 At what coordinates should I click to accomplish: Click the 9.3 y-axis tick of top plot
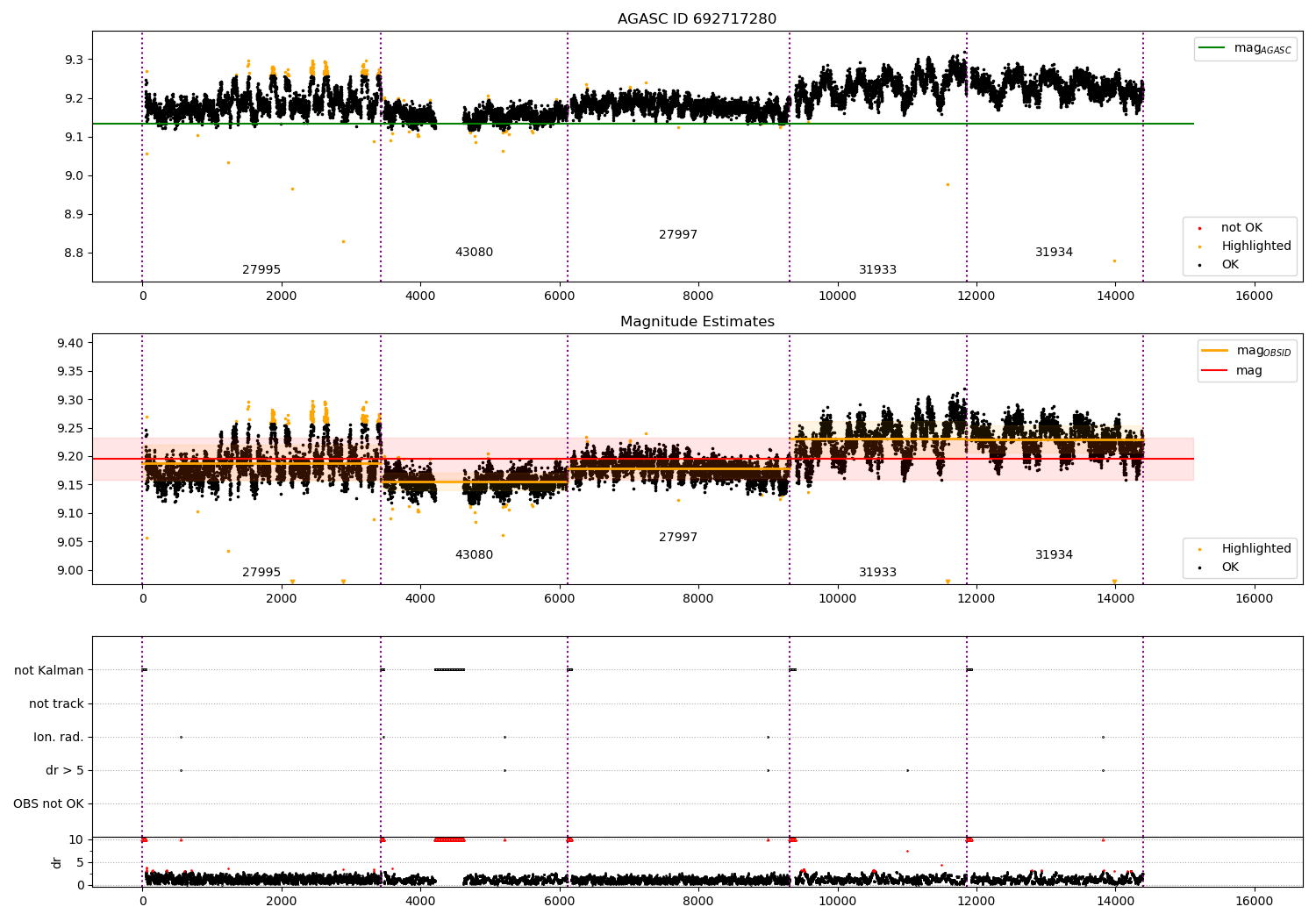[73, 60]
